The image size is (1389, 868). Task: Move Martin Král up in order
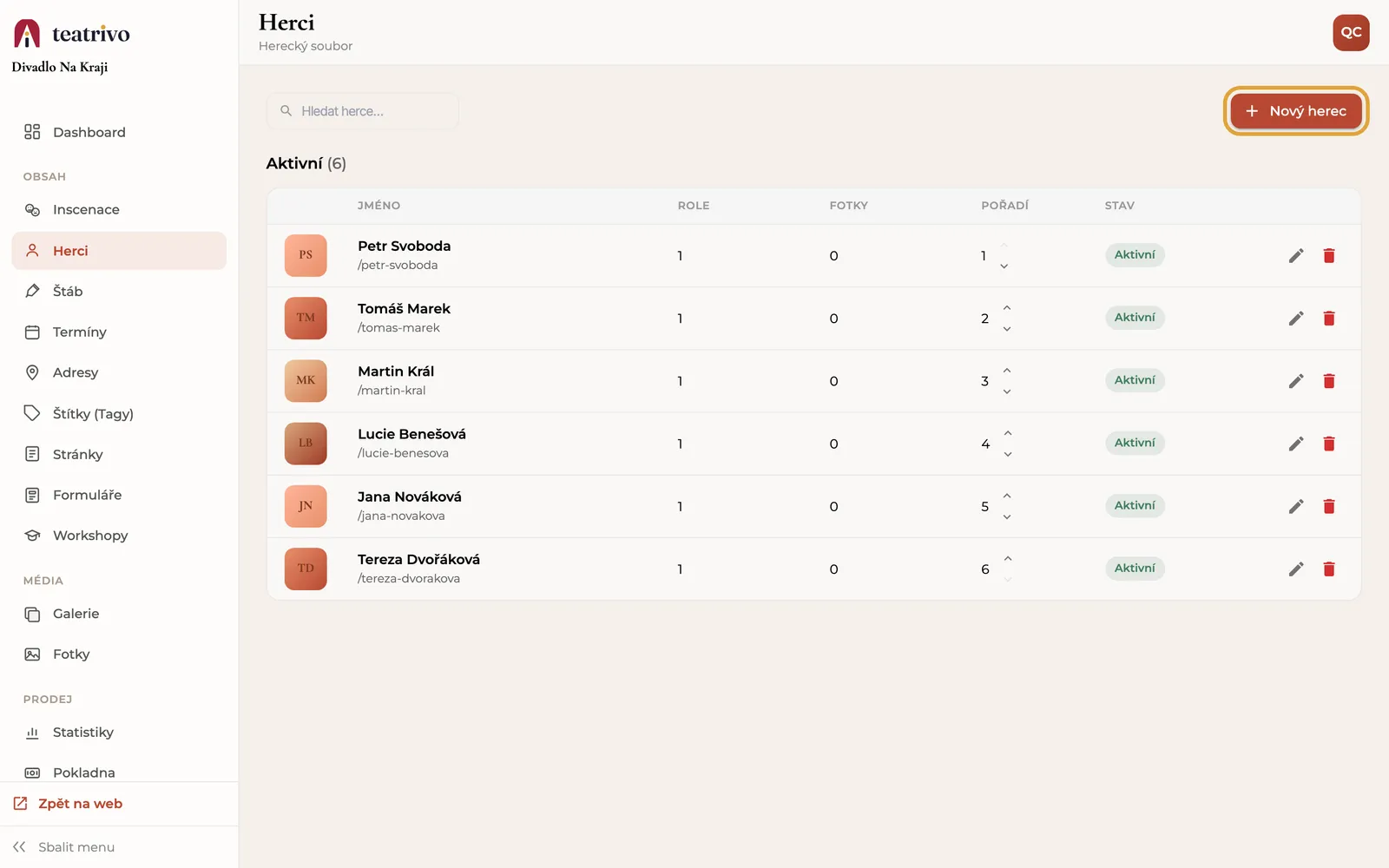click(x=1007, y=371)
